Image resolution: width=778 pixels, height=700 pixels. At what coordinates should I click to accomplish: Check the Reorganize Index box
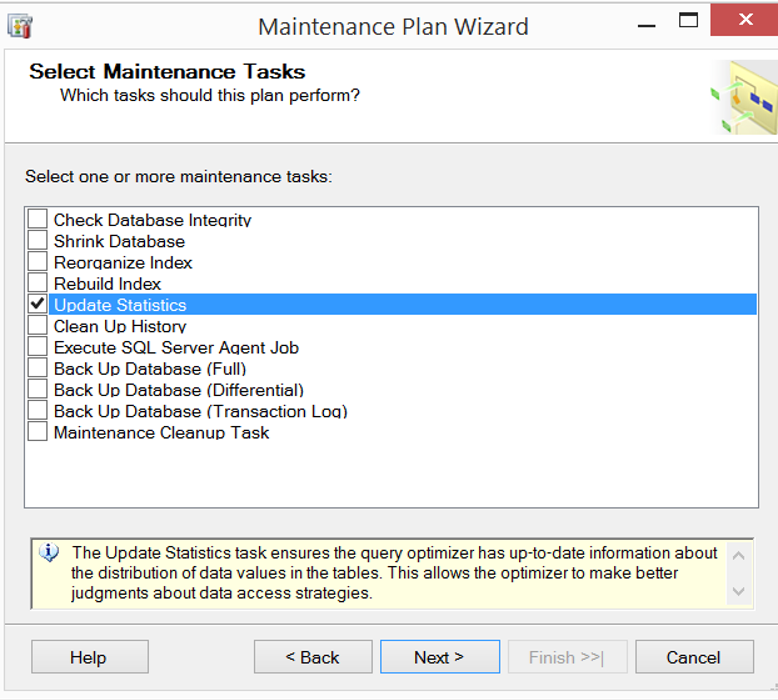click(x=37, y=261)
